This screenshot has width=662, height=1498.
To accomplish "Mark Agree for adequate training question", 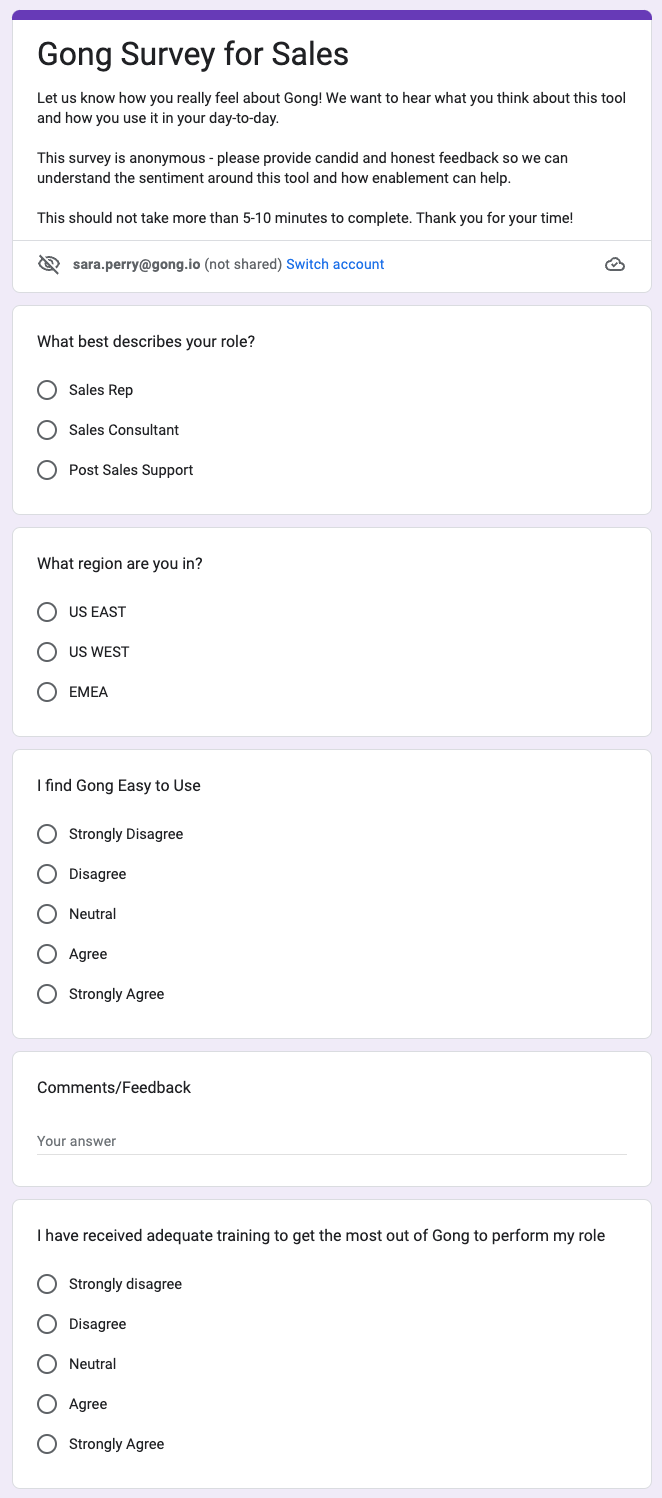I will (47, 1404).
